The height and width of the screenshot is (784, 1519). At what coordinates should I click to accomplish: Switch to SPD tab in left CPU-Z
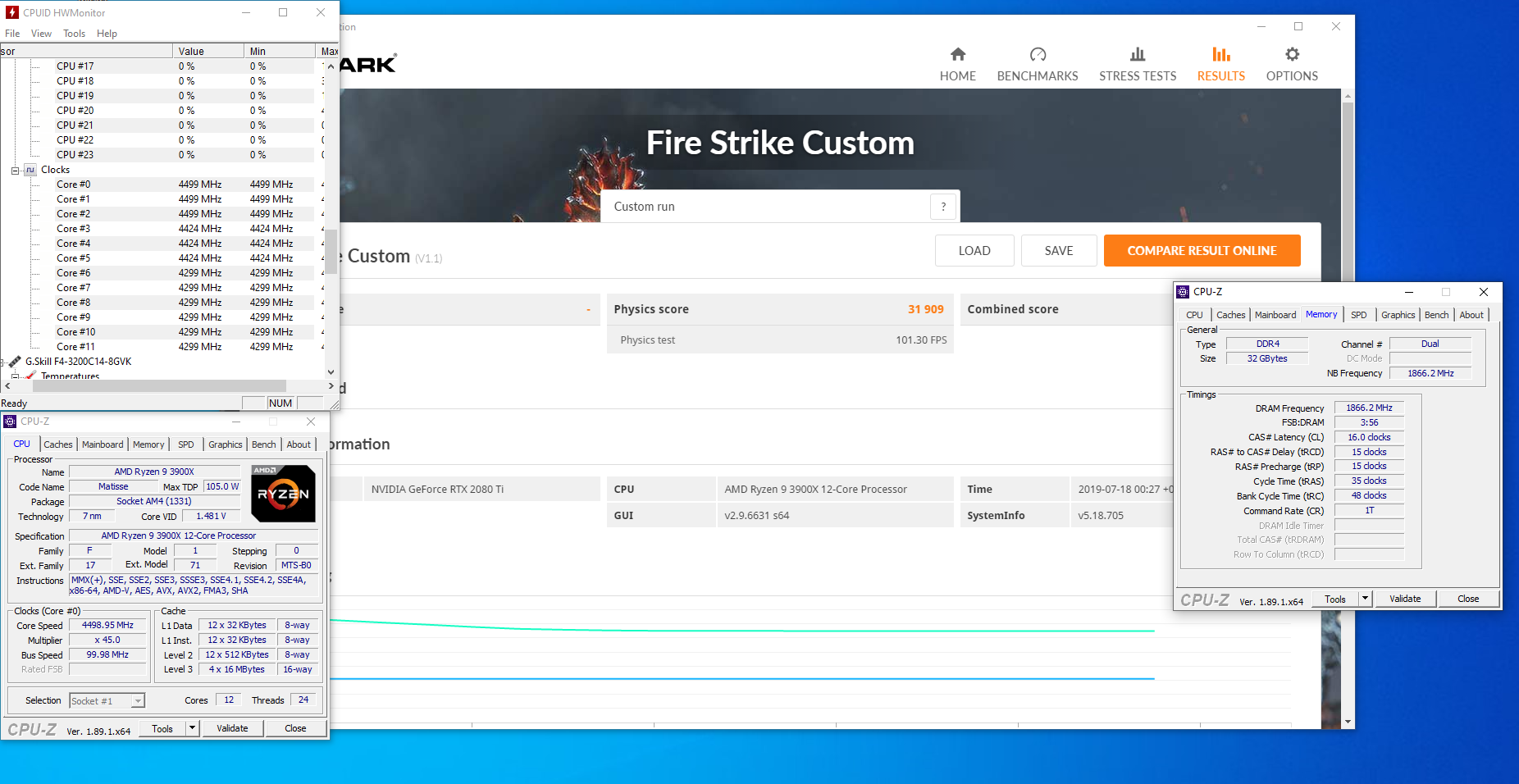(x=186, y=444)
